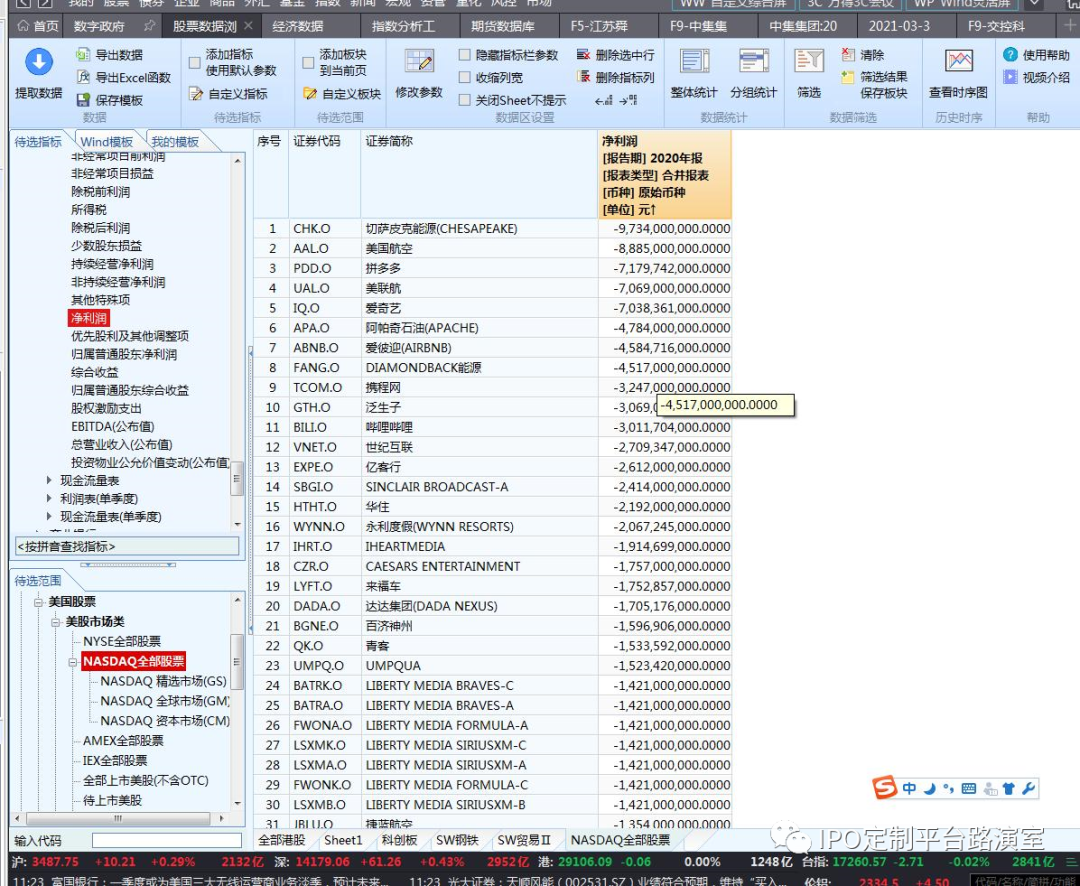Click the 提取数据 download icon
Image resolution: width=1080 pixels, height=886 pixels.
39,62
